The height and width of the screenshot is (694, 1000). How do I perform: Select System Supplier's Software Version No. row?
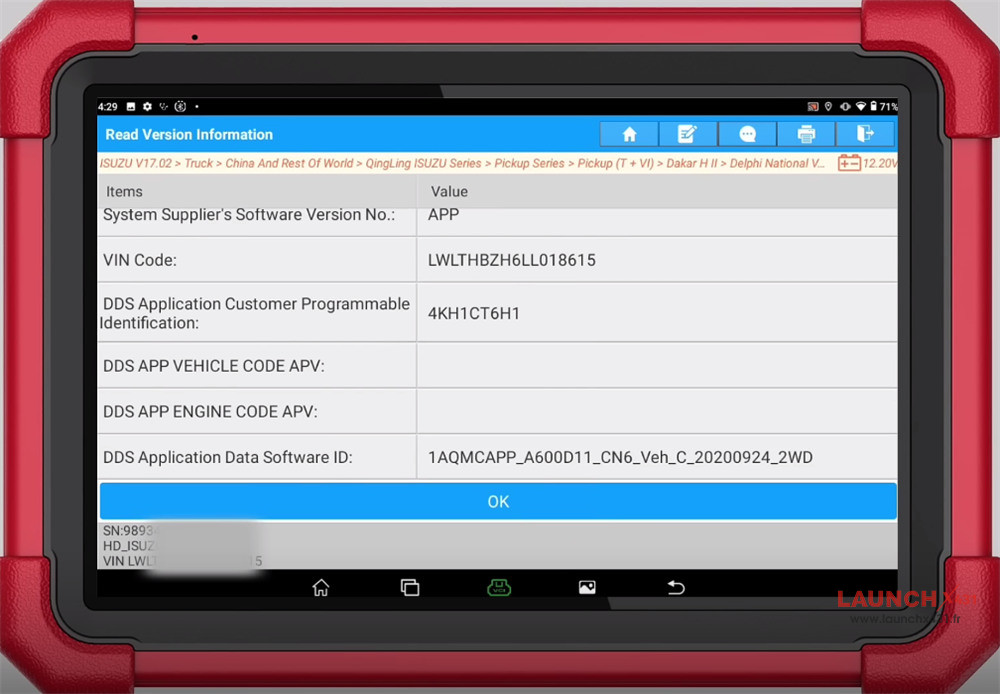click(497, 222)
